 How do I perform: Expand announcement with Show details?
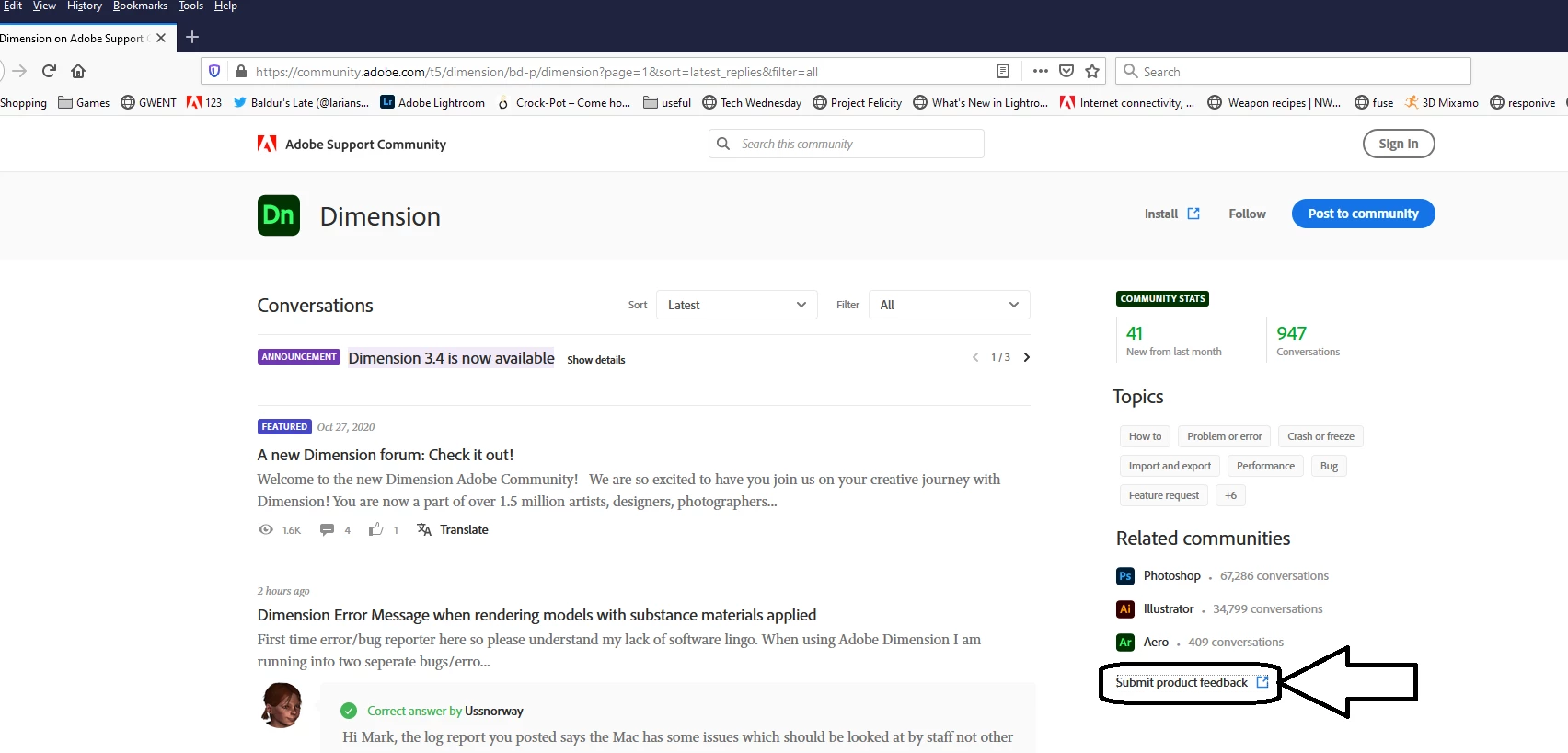pos(596,360)
